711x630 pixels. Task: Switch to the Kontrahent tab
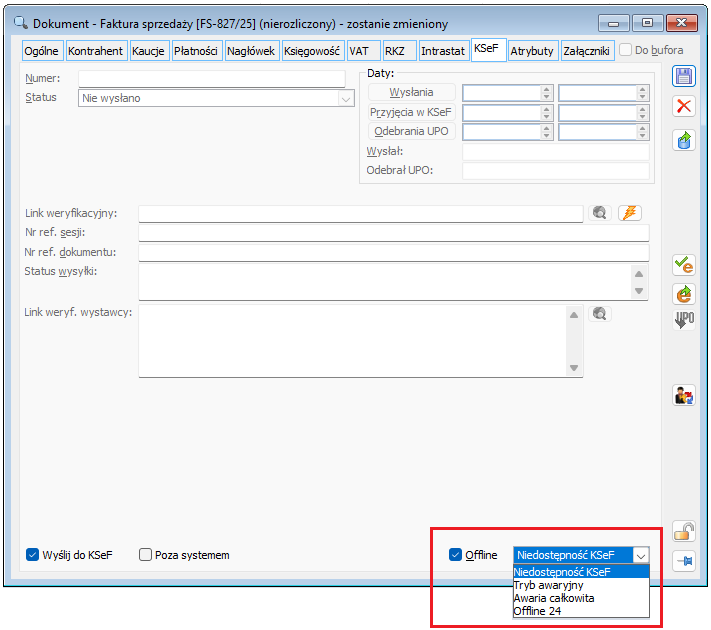[96, 50]
